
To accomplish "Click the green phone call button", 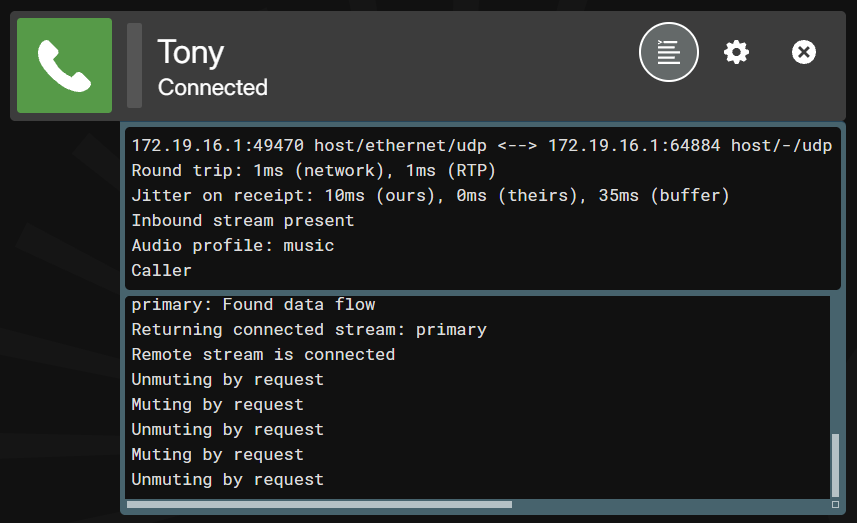I will pyautogui.click(x=64, y=66).
